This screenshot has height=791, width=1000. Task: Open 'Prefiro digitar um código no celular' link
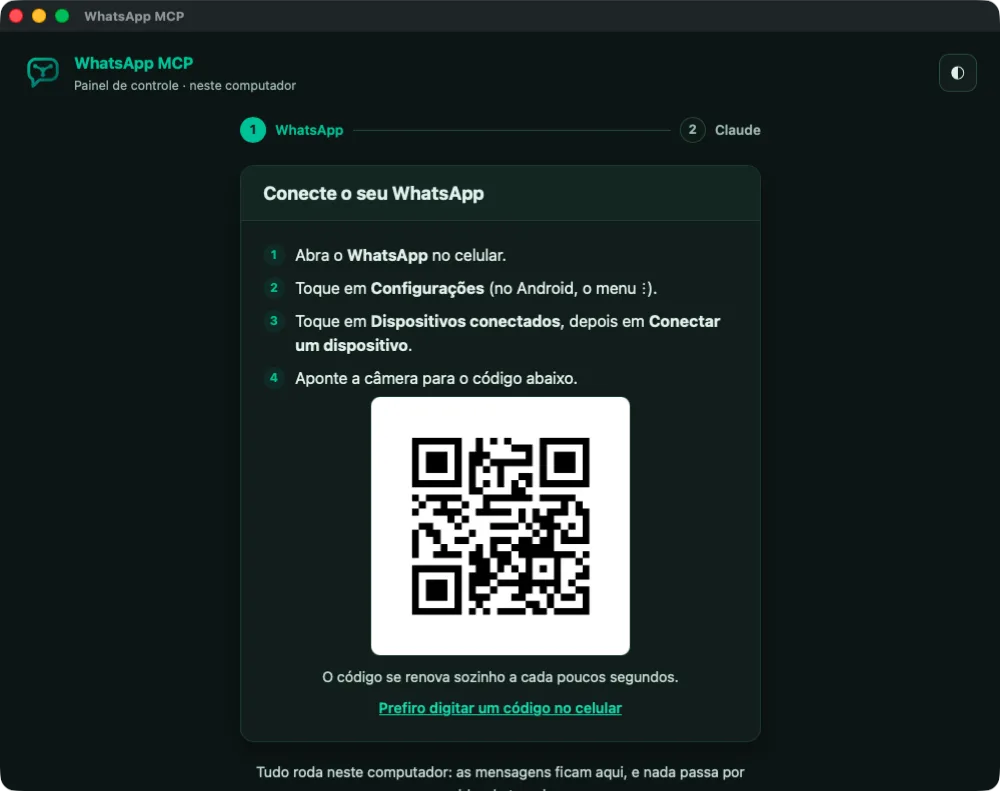[x=500, y=708]
